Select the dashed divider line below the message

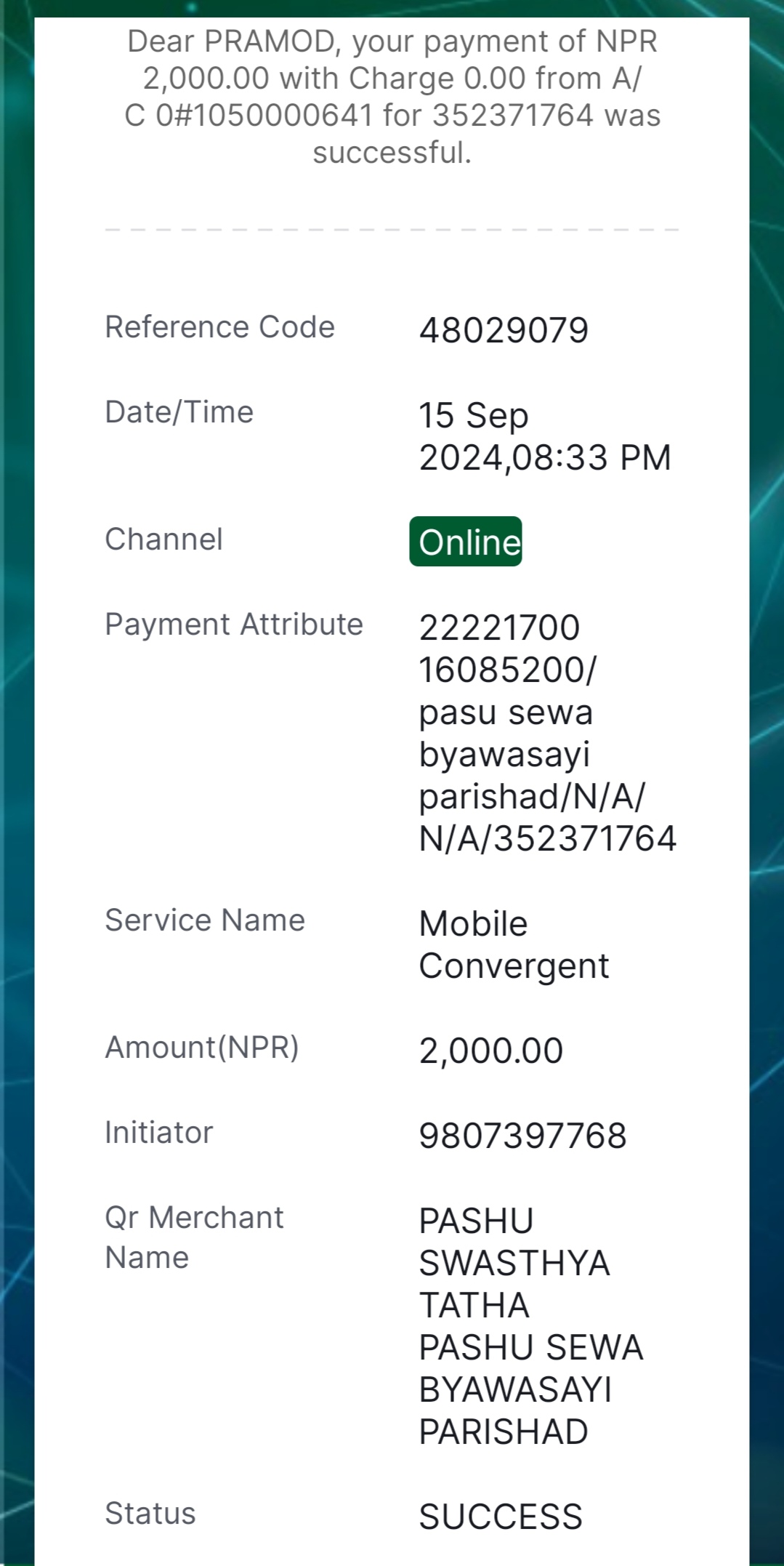pyautogui.click(x=392, y=230)
